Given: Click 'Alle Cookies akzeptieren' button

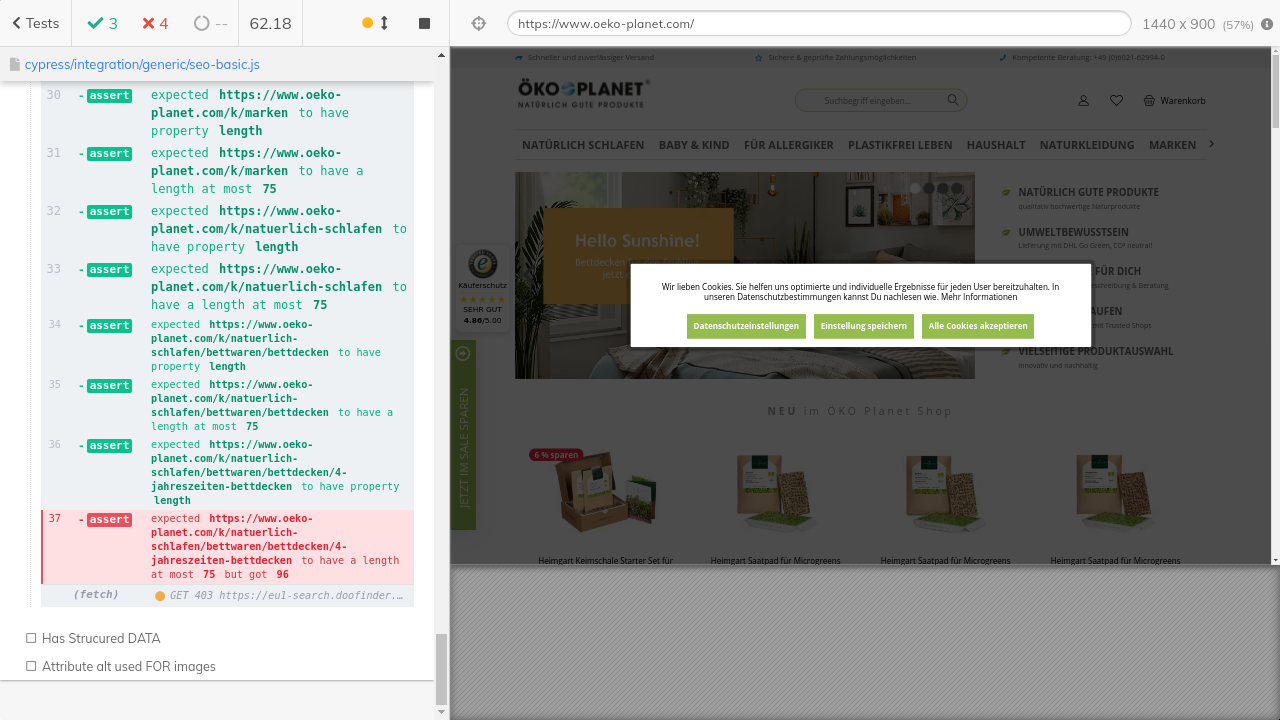Looking at the screenshot, I should click(x=977, y=326).
